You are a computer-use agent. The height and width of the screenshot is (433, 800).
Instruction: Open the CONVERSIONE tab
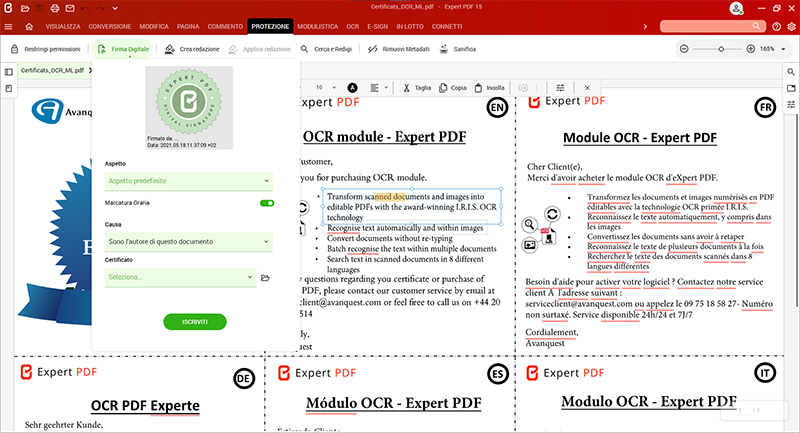110,27
